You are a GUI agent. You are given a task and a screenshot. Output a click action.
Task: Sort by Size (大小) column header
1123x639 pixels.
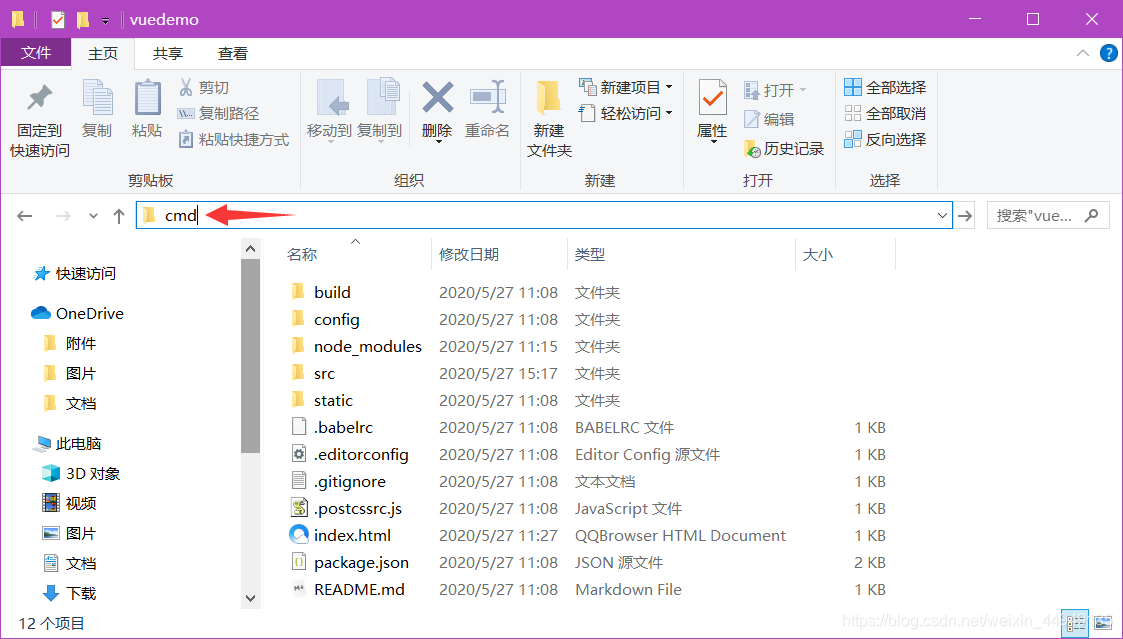818,254
